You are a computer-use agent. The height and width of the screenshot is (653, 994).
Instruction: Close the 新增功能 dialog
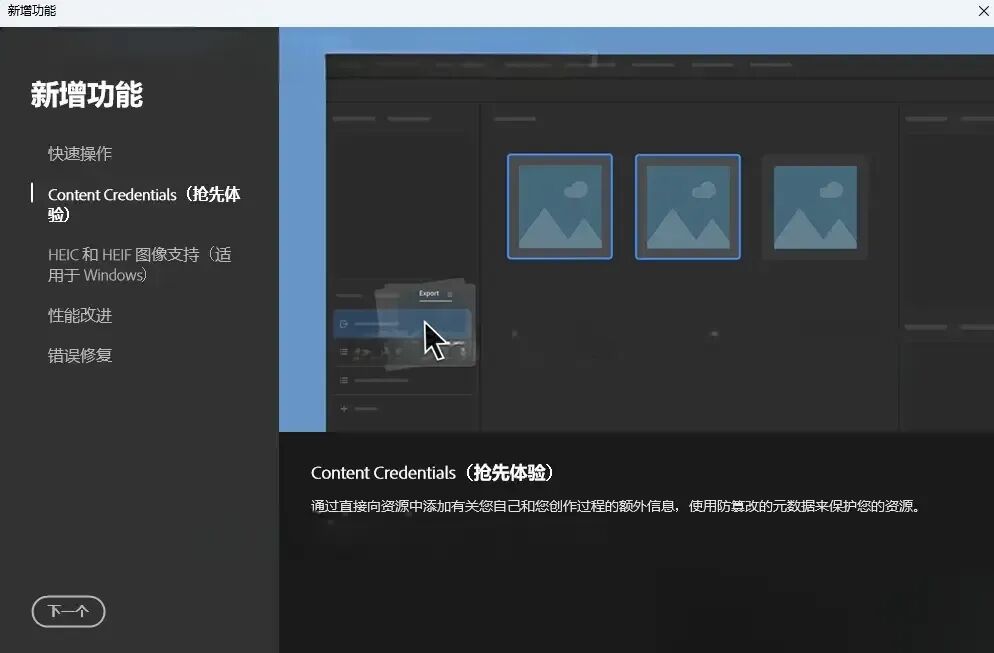pos(983,11)
